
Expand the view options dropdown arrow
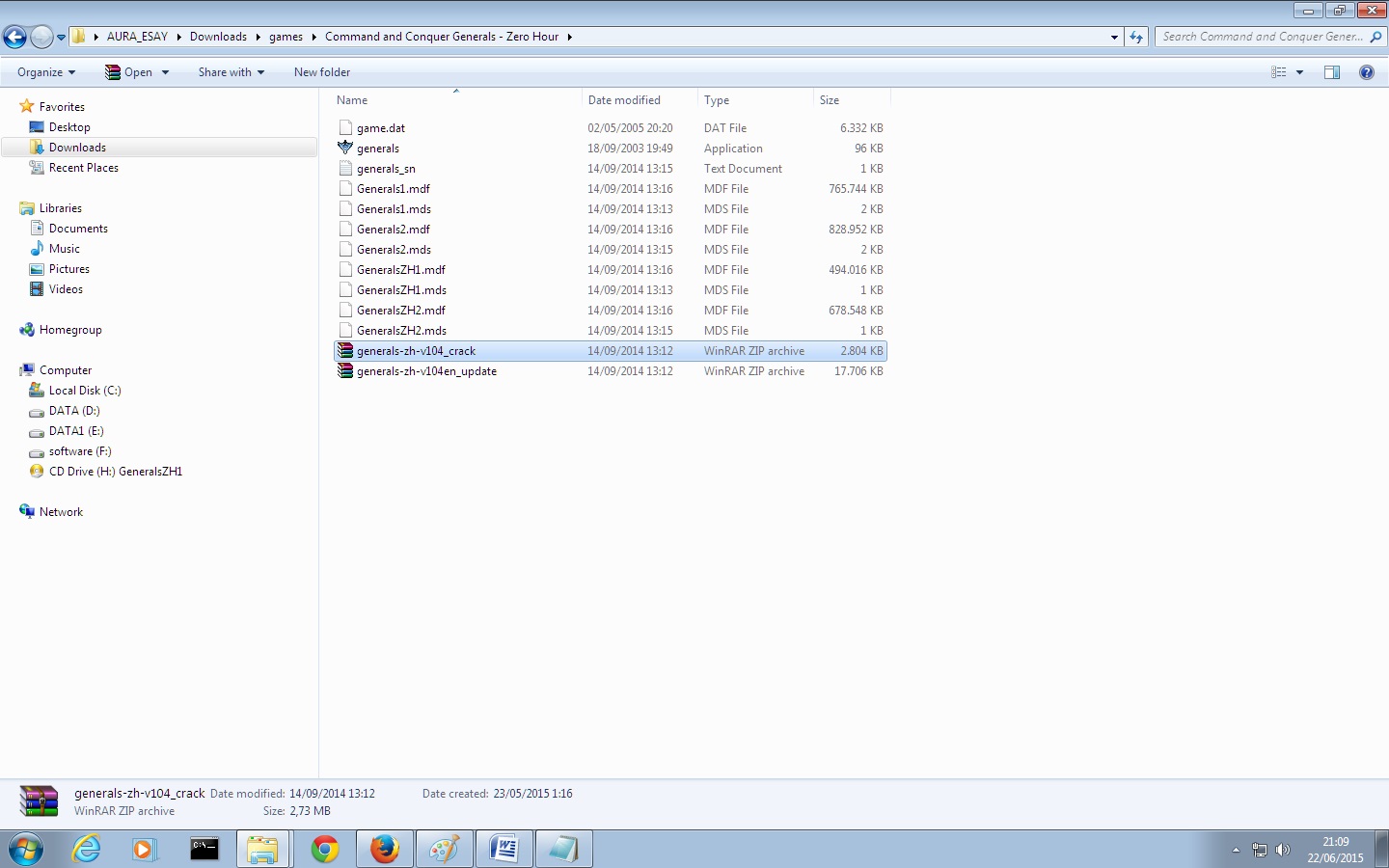point(1299,72)
